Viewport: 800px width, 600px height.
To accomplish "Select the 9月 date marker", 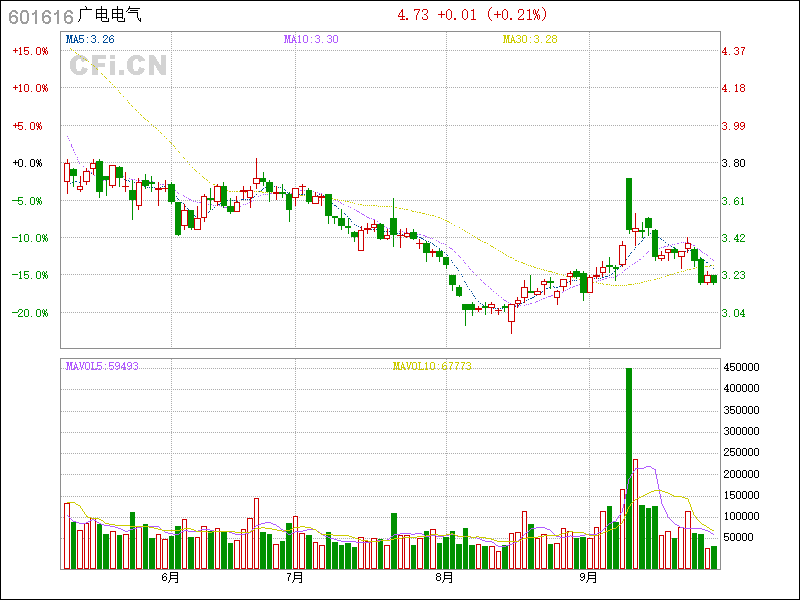I will coord(589,578).
